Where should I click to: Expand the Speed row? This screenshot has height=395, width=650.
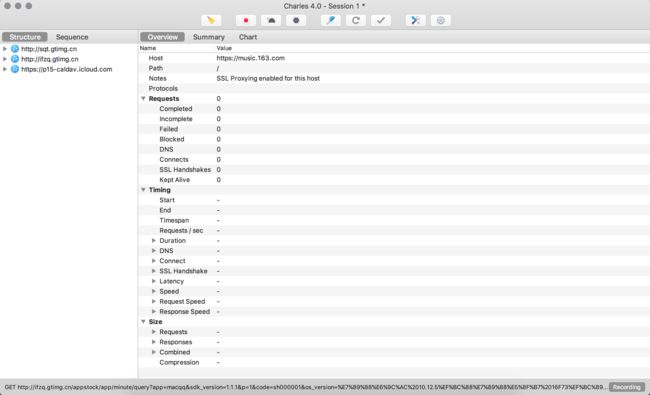click(x=154, y=291)
